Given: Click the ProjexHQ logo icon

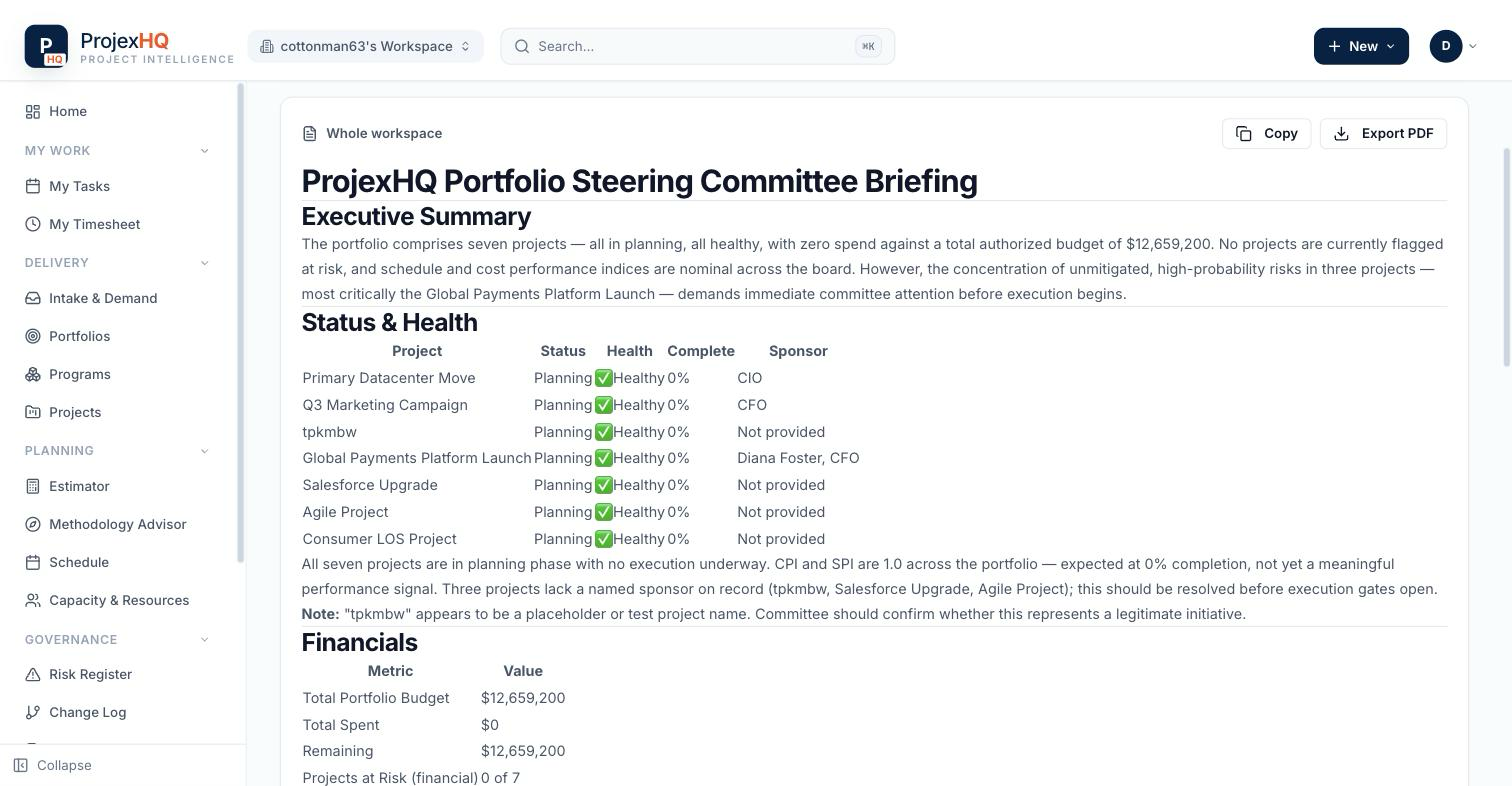Looking at the screenshot, I should (46, 46).
